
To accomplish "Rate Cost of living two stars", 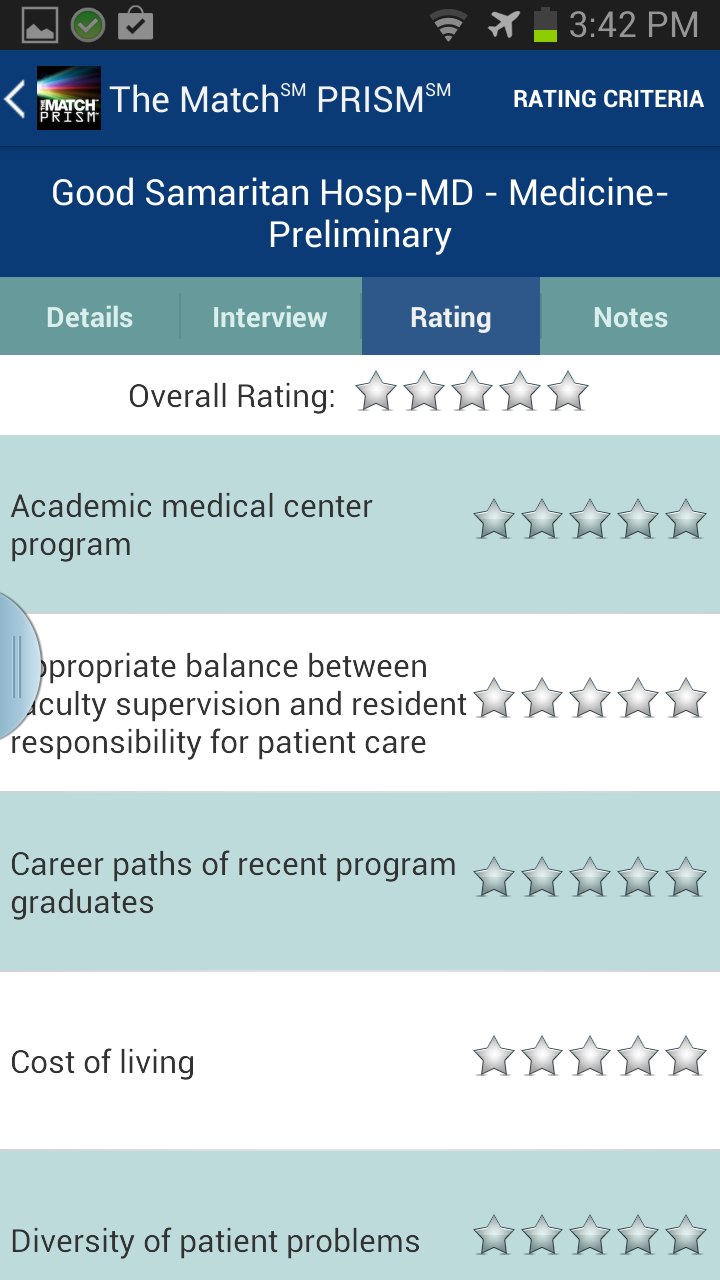I will 542,1057.
